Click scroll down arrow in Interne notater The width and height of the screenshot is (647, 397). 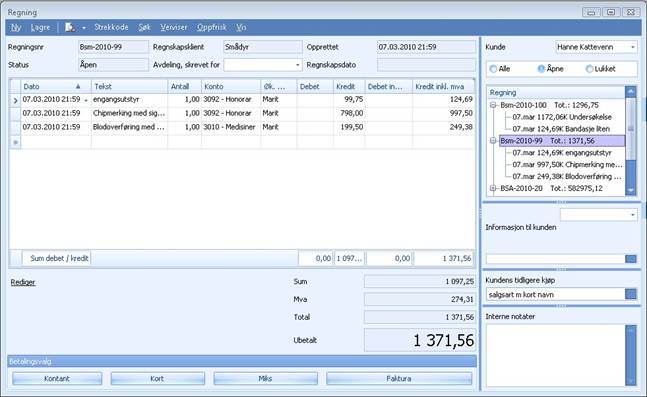pos(630,380)
